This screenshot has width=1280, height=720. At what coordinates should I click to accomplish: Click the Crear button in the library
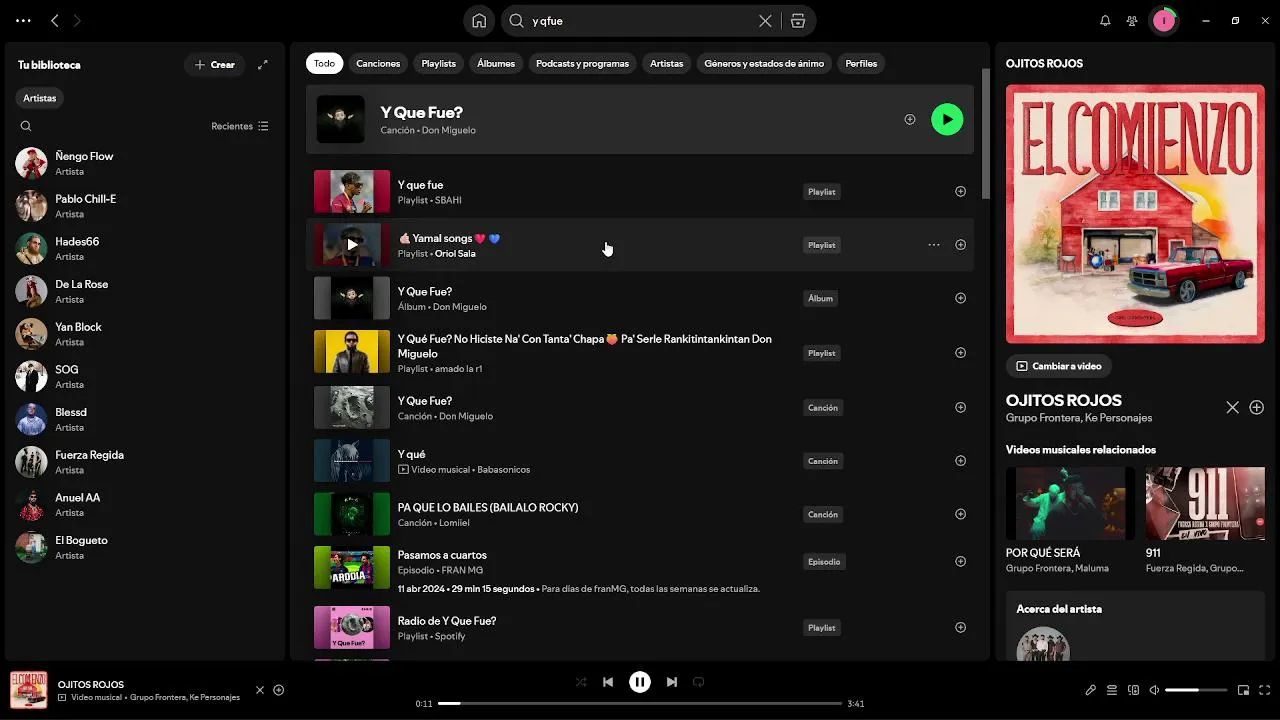(x=215, y=65)
